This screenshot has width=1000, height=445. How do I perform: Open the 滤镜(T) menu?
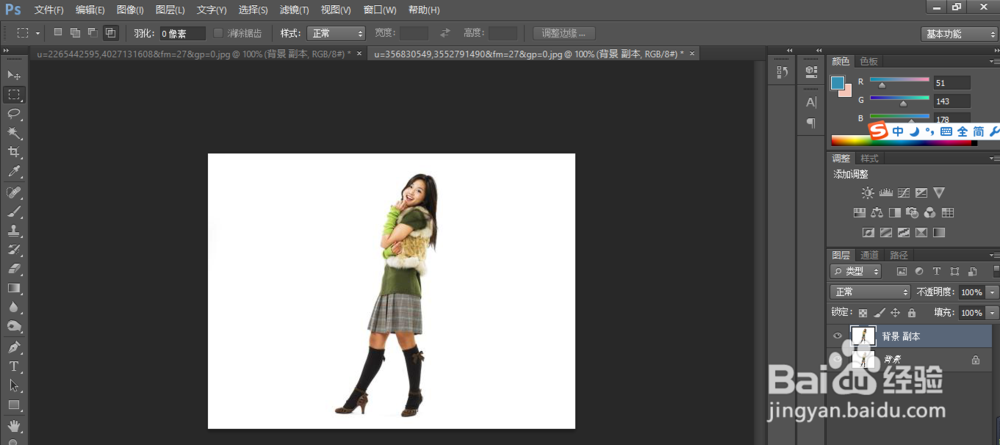pyautogui.click(x=295, y=10)
